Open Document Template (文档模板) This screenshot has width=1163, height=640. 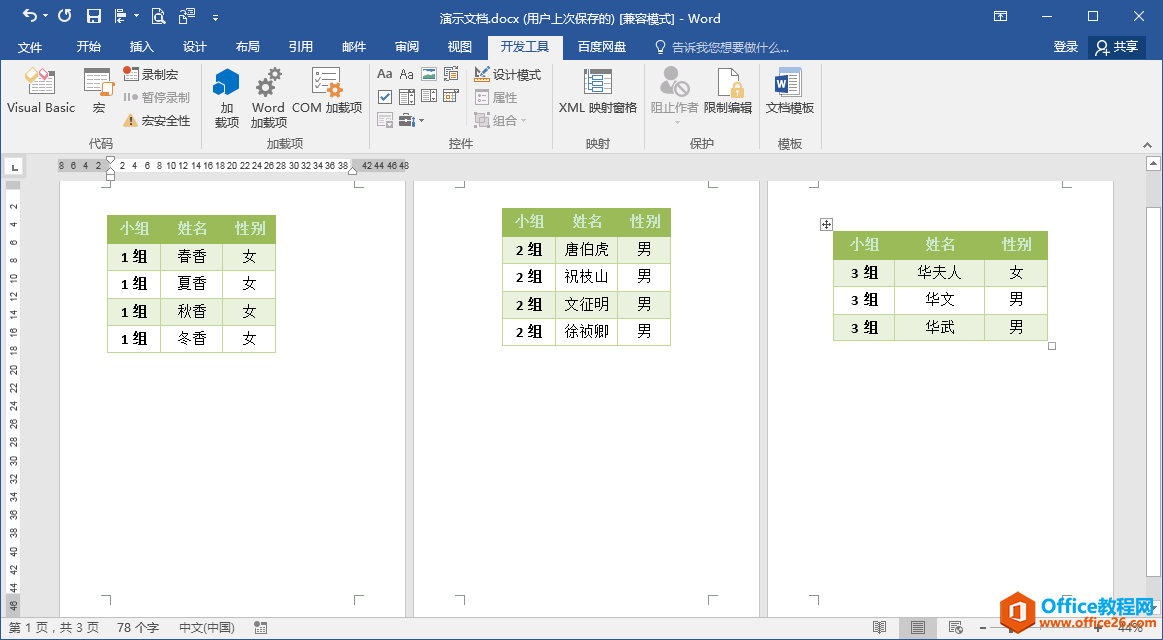point(790,90)
